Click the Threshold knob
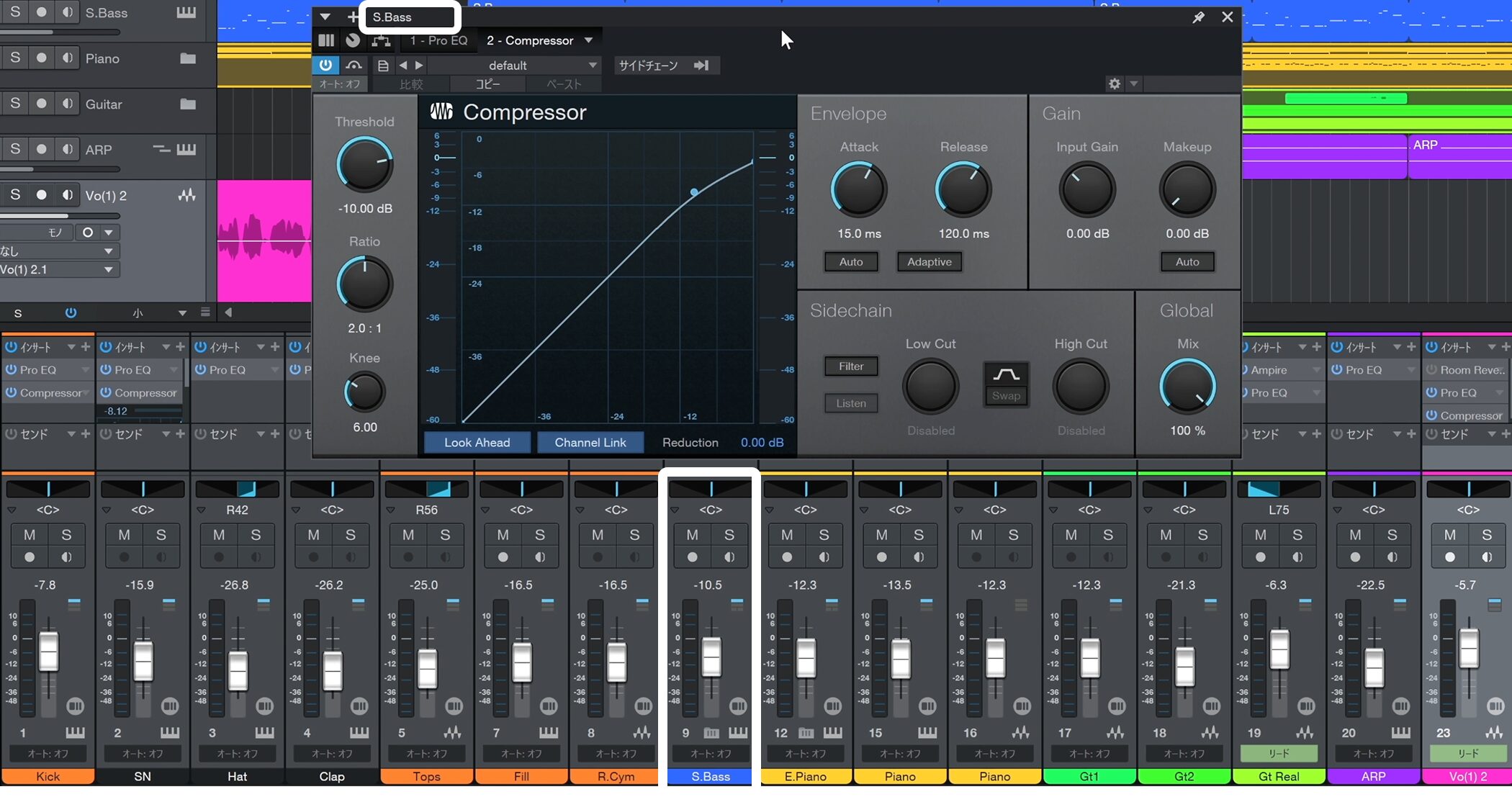The width and height of the screenshot is (1512, 797). coord(364,165)
